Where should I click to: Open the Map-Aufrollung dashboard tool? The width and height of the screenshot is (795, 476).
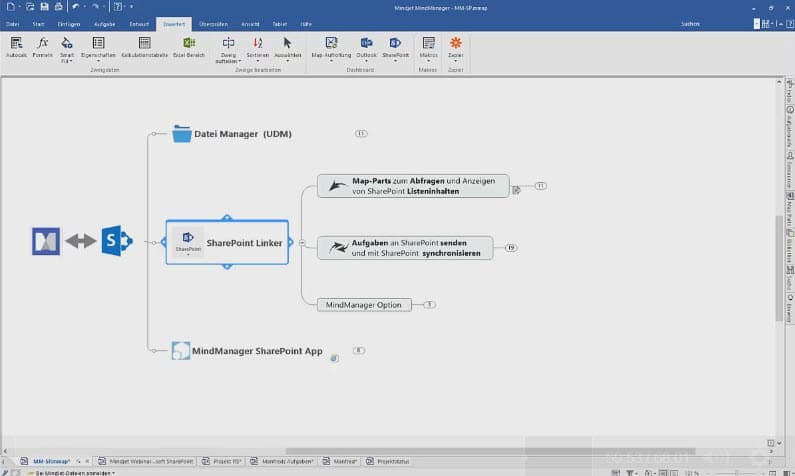coord(331,49)
